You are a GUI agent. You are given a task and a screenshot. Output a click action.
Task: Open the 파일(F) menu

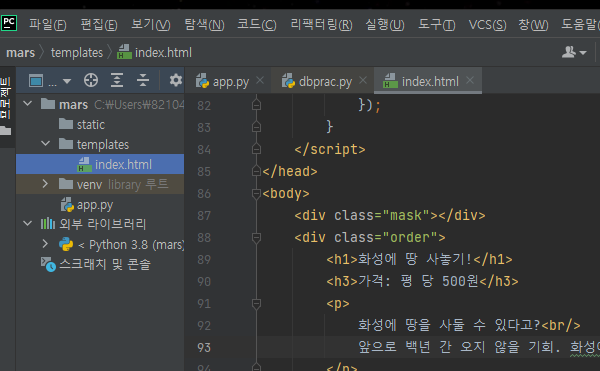(x=48, y=24)
